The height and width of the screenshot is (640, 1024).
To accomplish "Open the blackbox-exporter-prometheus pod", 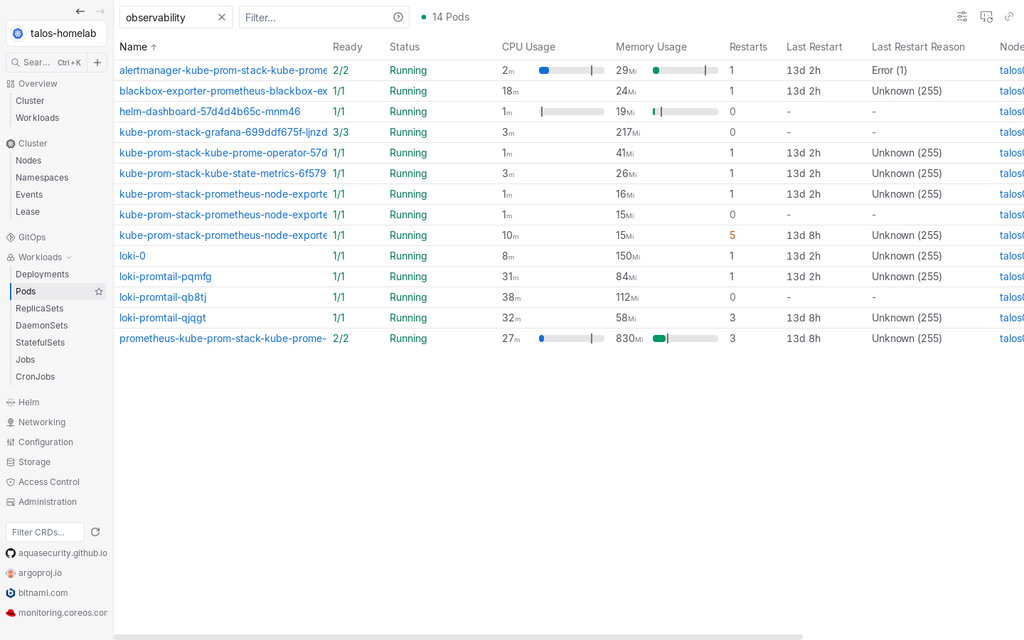I will pyautogui.click(x=223, y=91).
